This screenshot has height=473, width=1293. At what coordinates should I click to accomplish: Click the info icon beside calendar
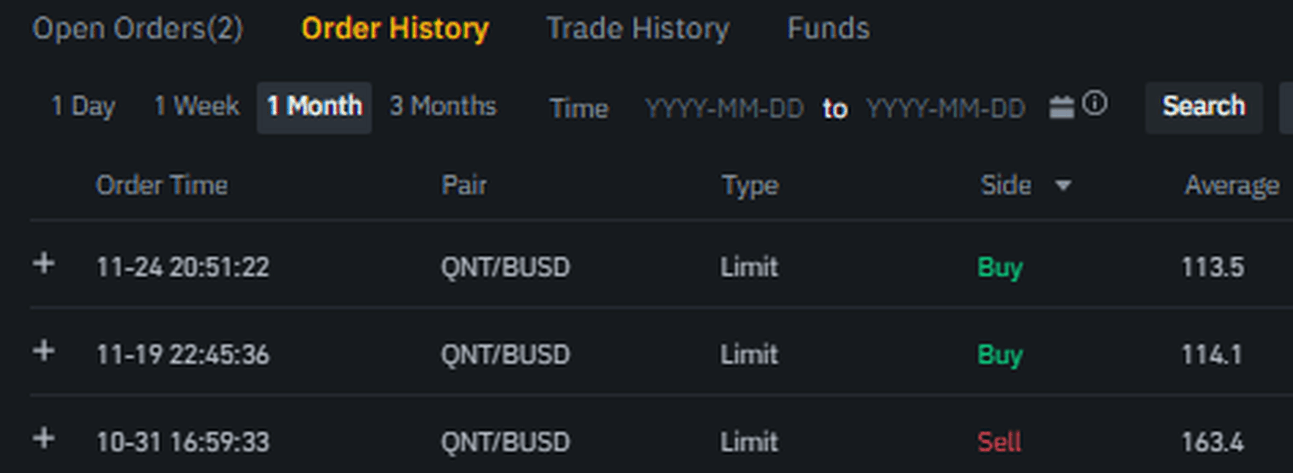click(x=1095, y=104)
